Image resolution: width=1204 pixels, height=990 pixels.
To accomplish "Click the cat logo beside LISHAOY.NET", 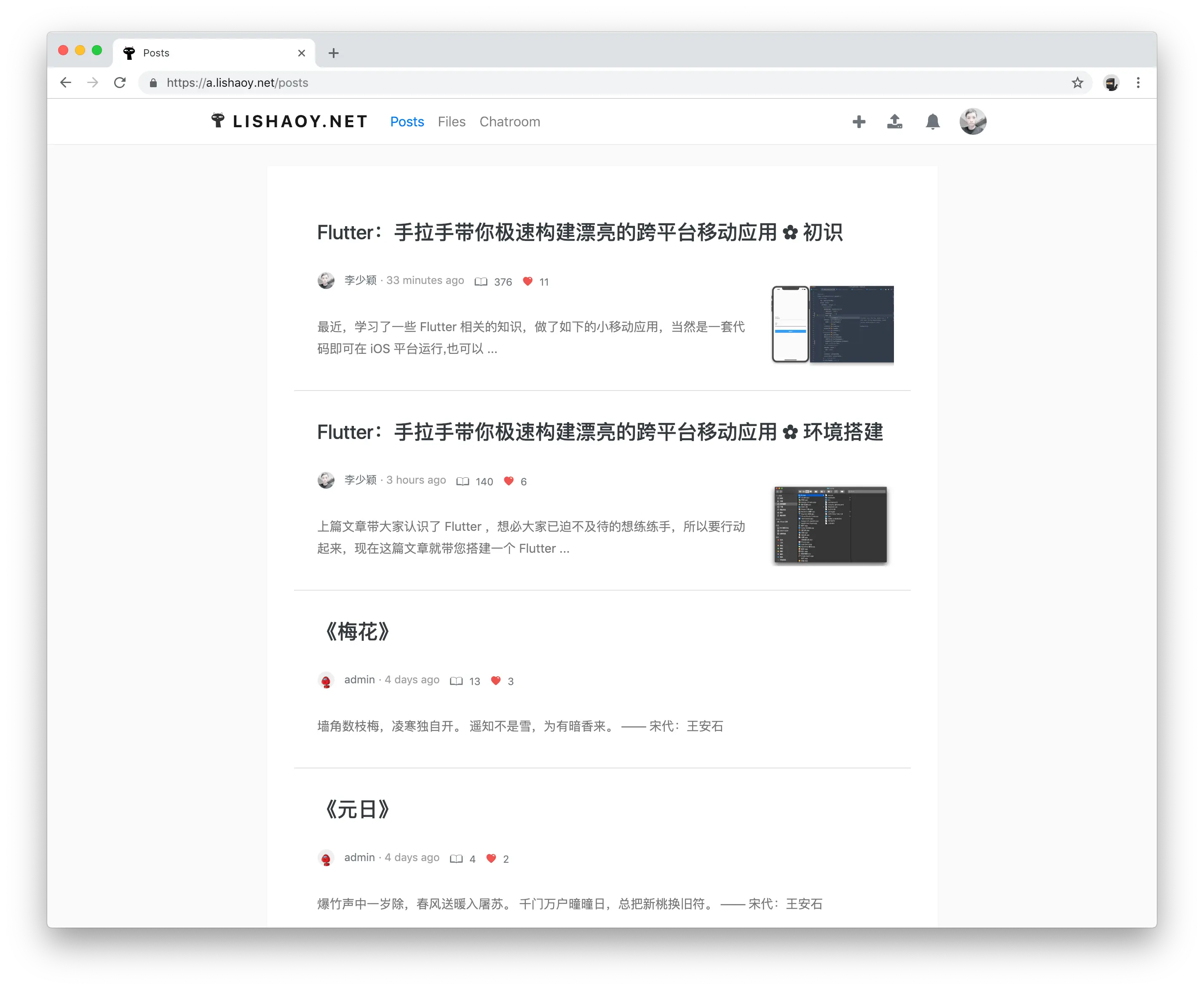I will tap(218, 120).
